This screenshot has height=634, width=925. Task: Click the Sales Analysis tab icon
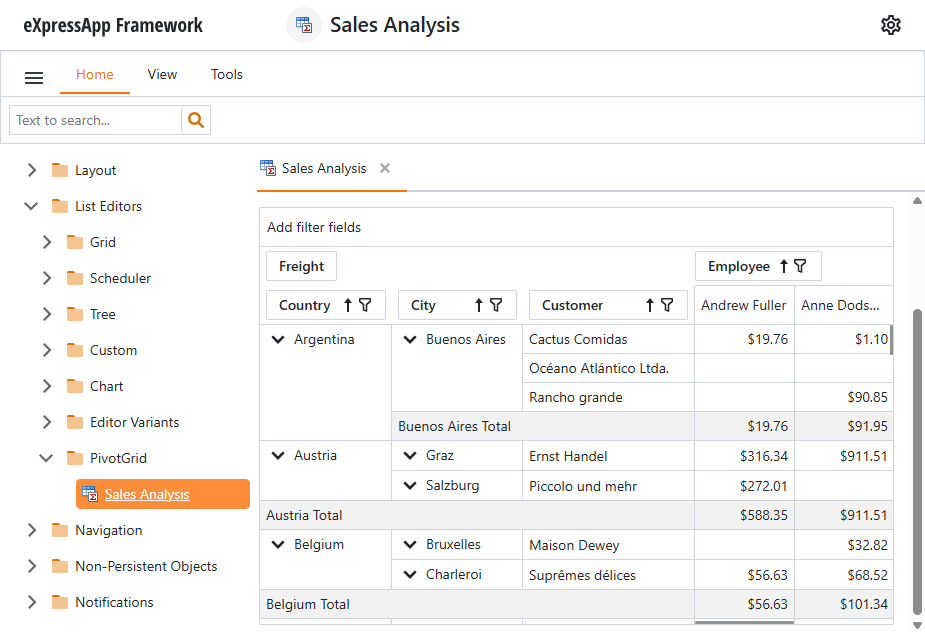[268, 168]
